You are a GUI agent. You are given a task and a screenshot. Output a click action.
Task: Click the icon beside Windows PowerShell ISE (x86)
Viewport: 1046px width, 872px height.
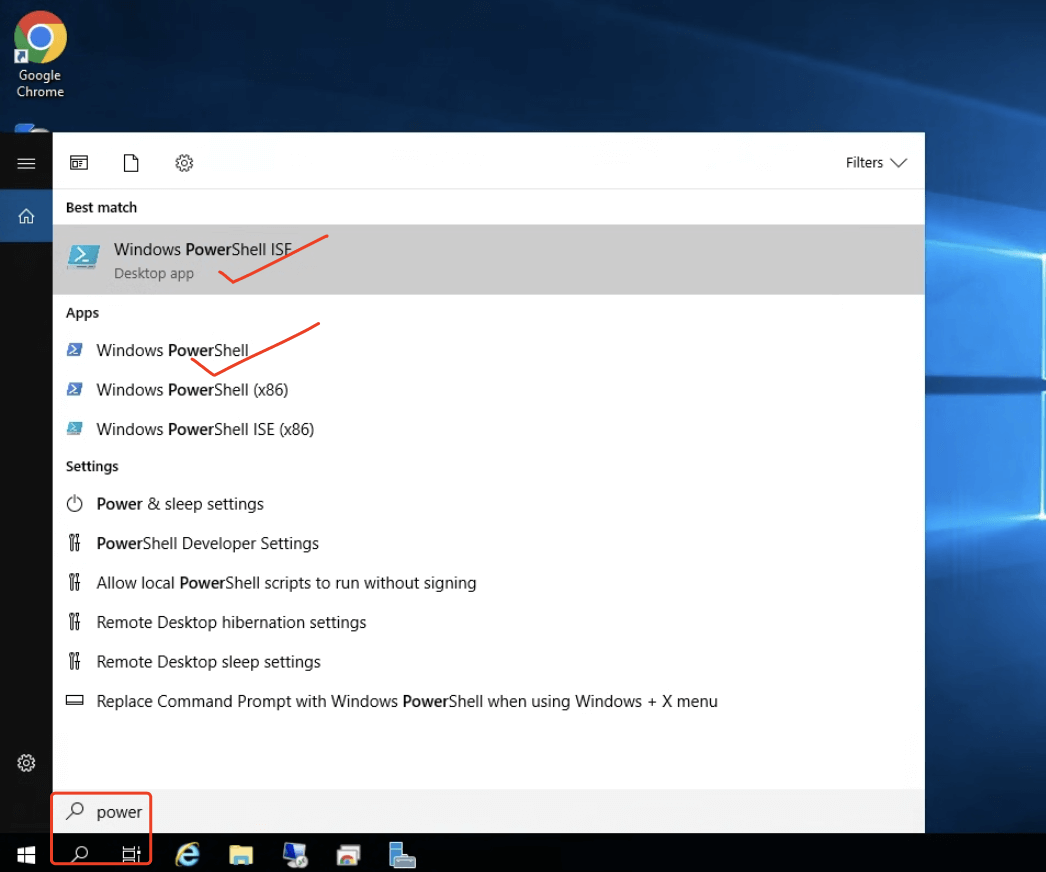click(75, 428)
